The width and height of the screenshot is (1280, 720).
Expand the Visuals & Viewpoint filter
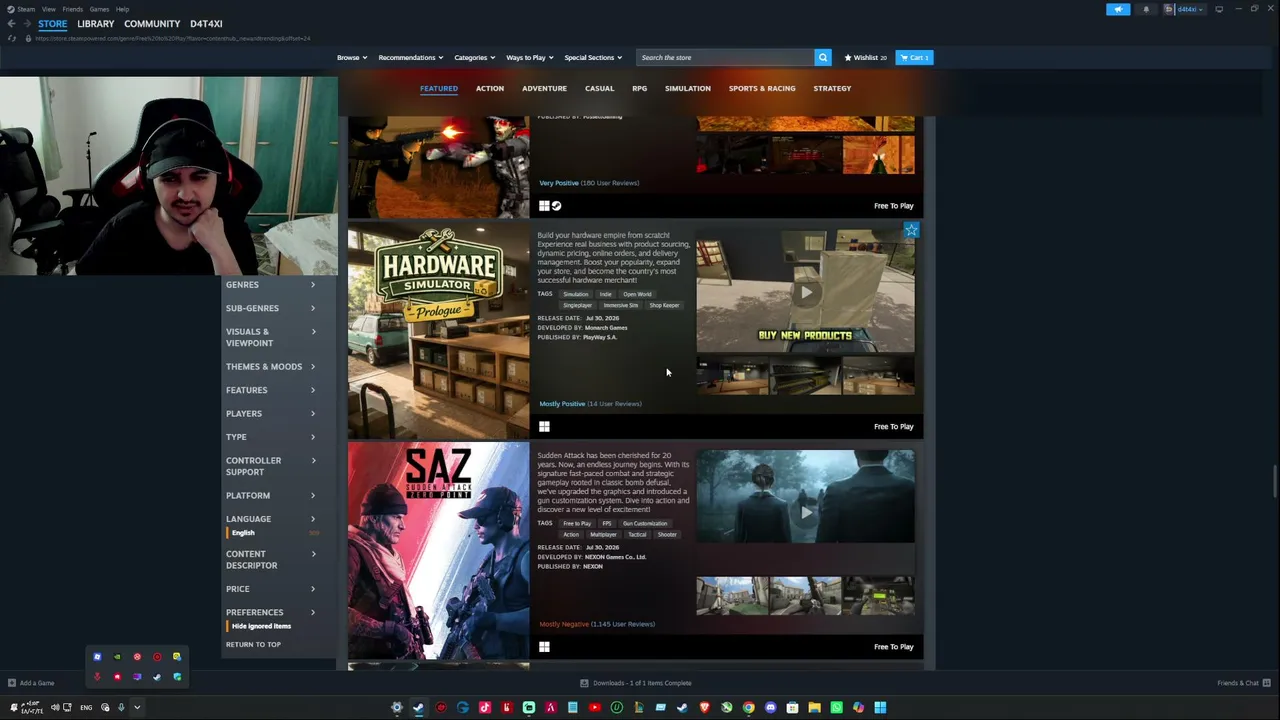(x=271, y=337)
